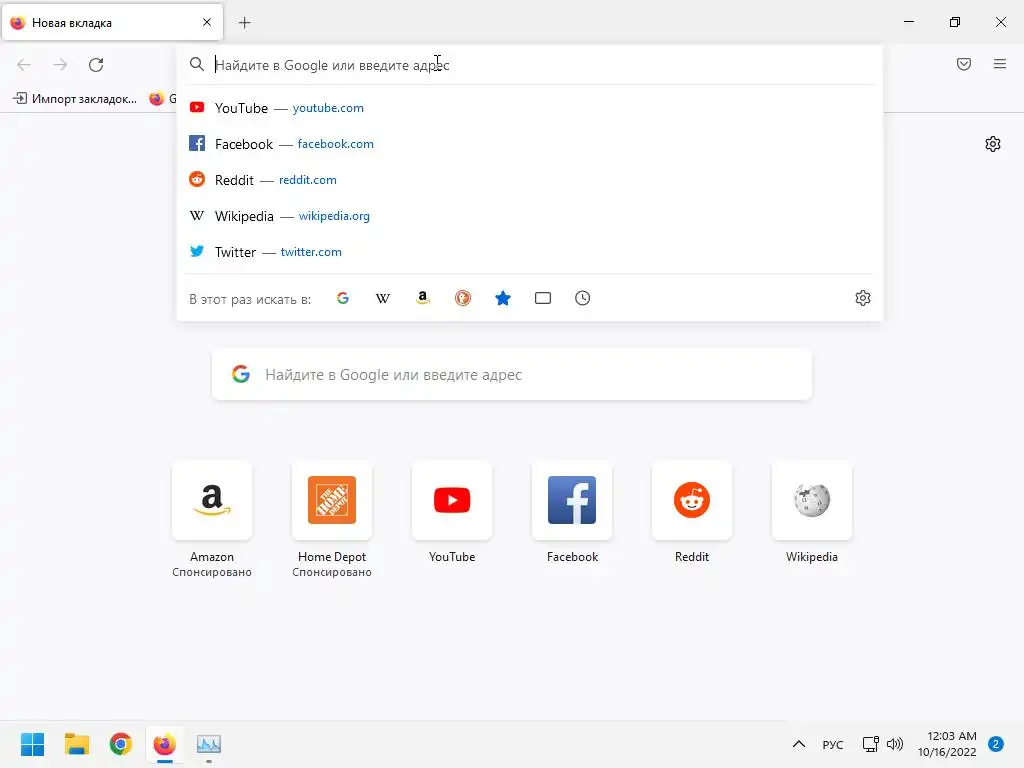Reload the current page
Screen dimensions: 1024x768
tap(96, 65)
